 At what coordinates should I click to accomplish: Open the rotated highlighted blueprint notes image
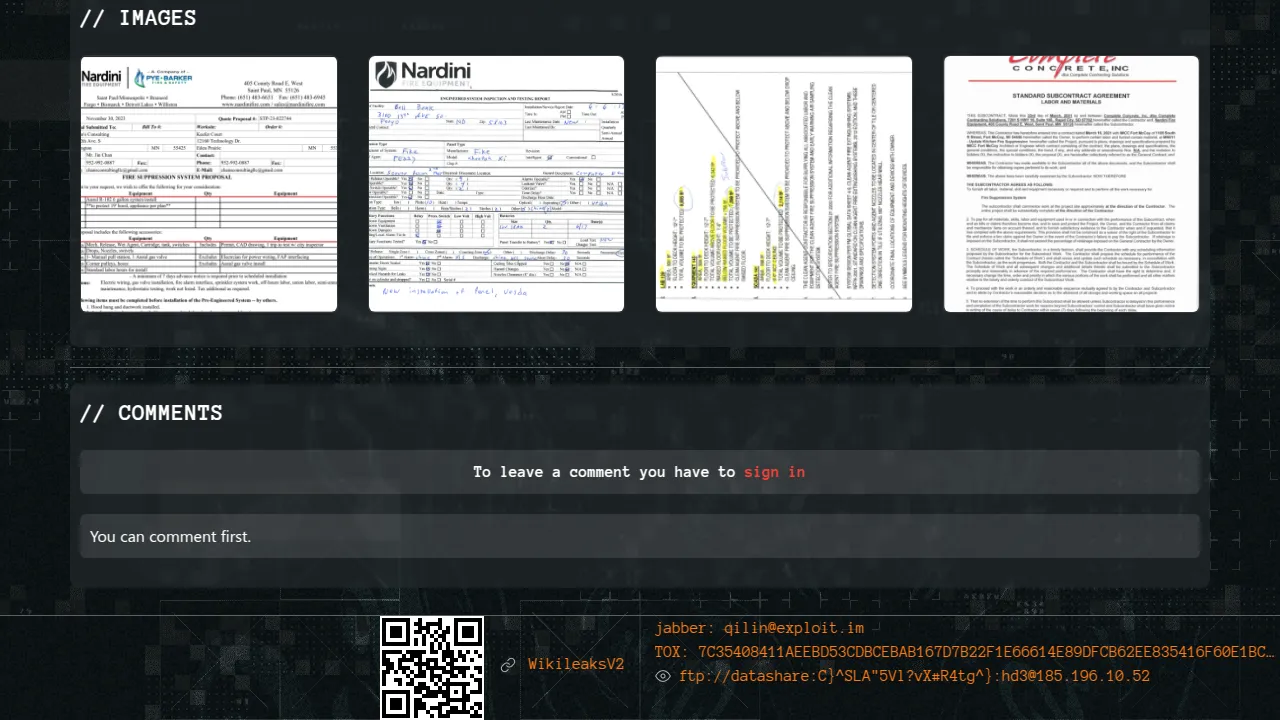[783, 184]
